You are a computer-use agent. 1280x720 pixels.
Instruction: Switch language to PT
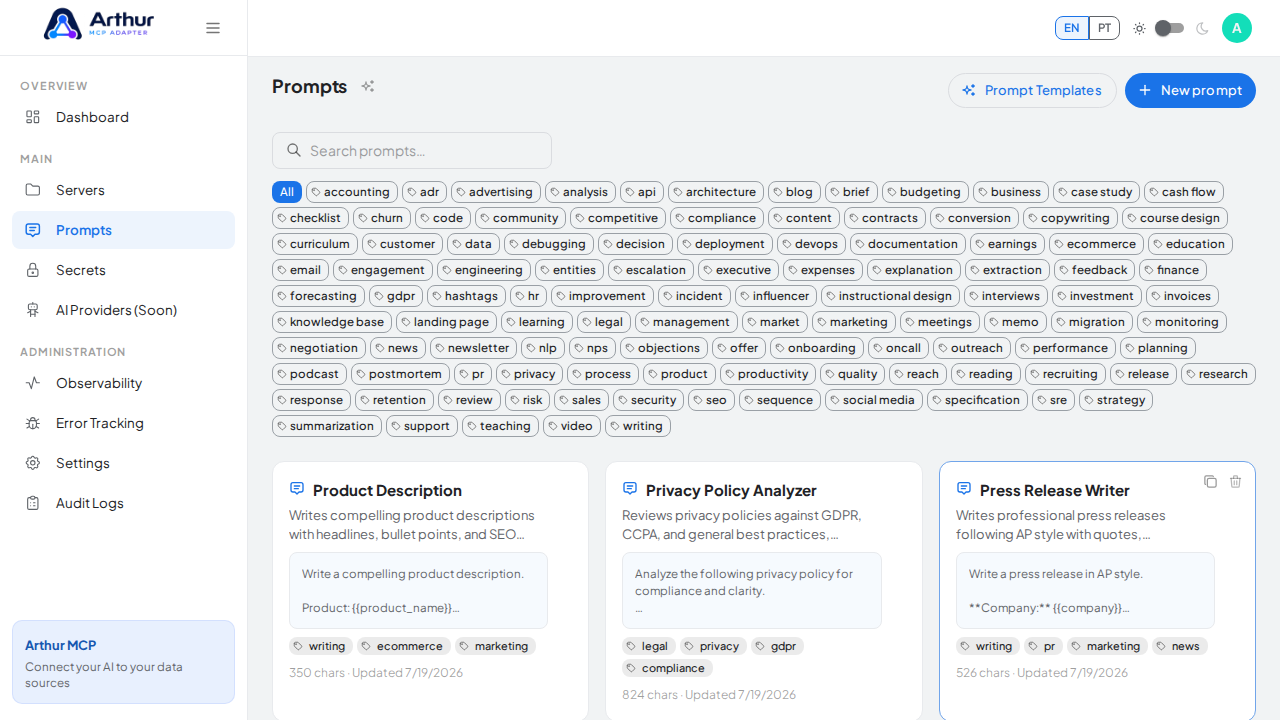tap(1104, 28)
